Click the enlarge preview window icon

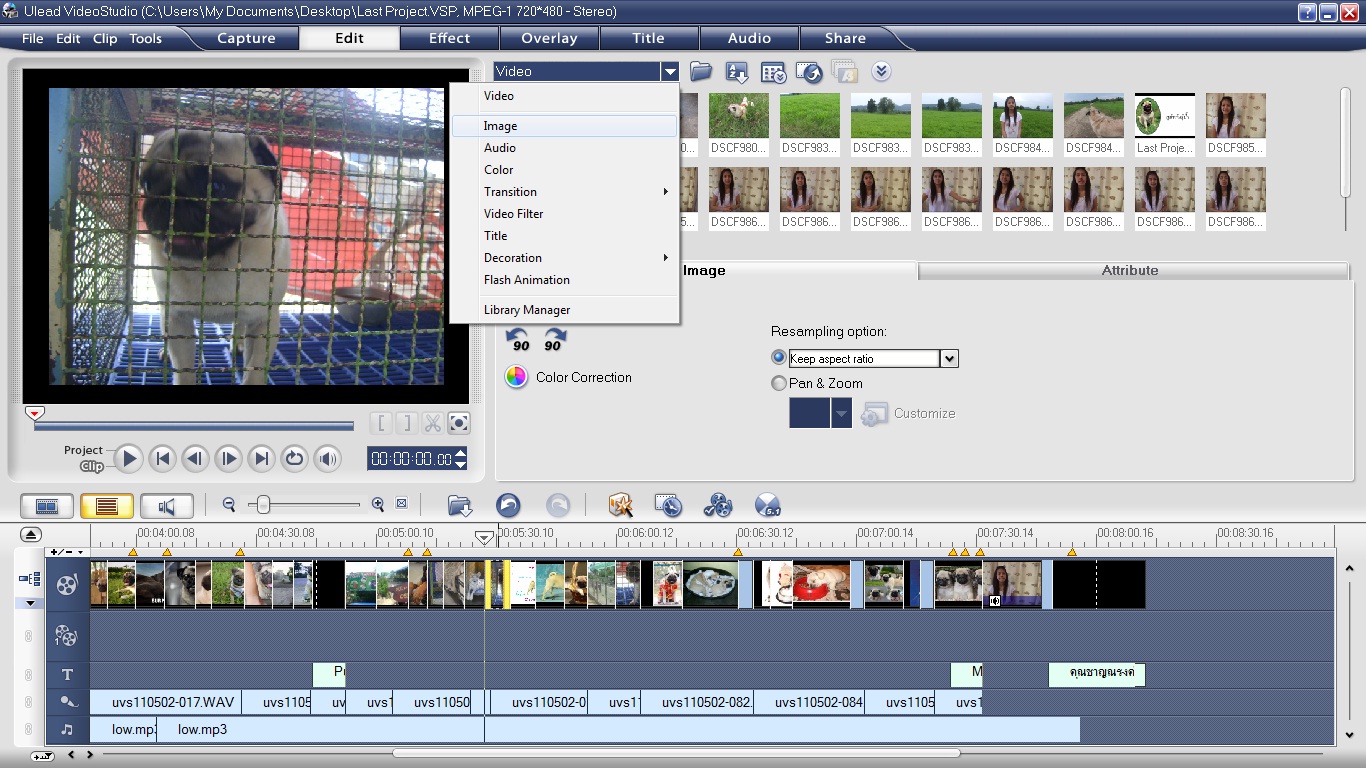point(459,423)
